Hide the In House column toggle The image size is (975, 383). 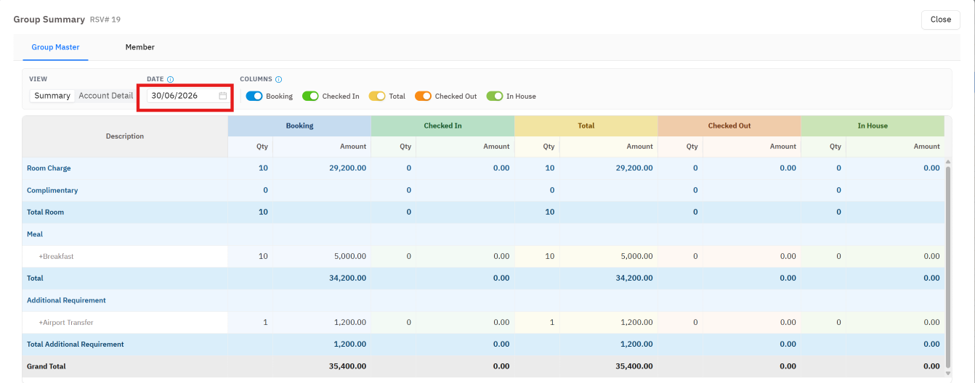[x=495, y=96]
